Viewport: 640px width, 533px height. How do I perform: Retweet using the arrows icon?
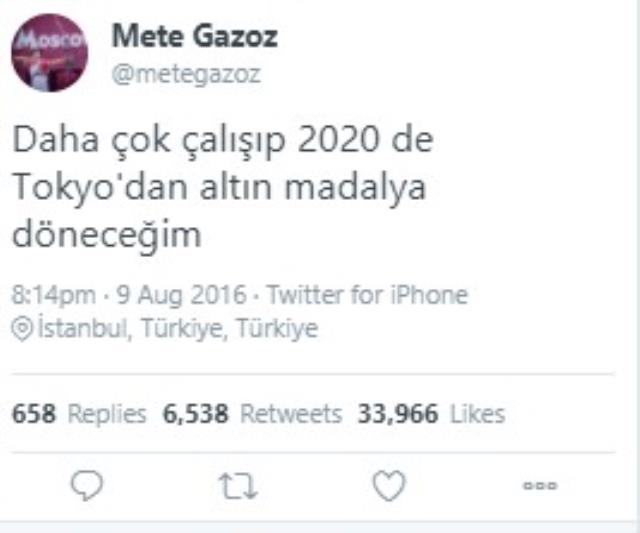[x=238, y=486]
